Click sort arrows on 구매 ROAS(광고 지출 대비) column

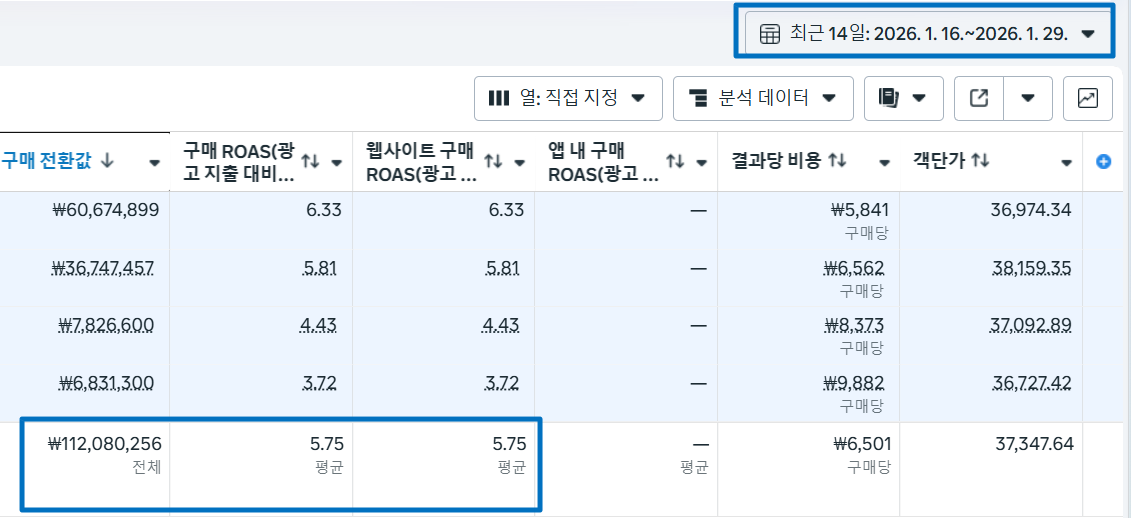309,162
